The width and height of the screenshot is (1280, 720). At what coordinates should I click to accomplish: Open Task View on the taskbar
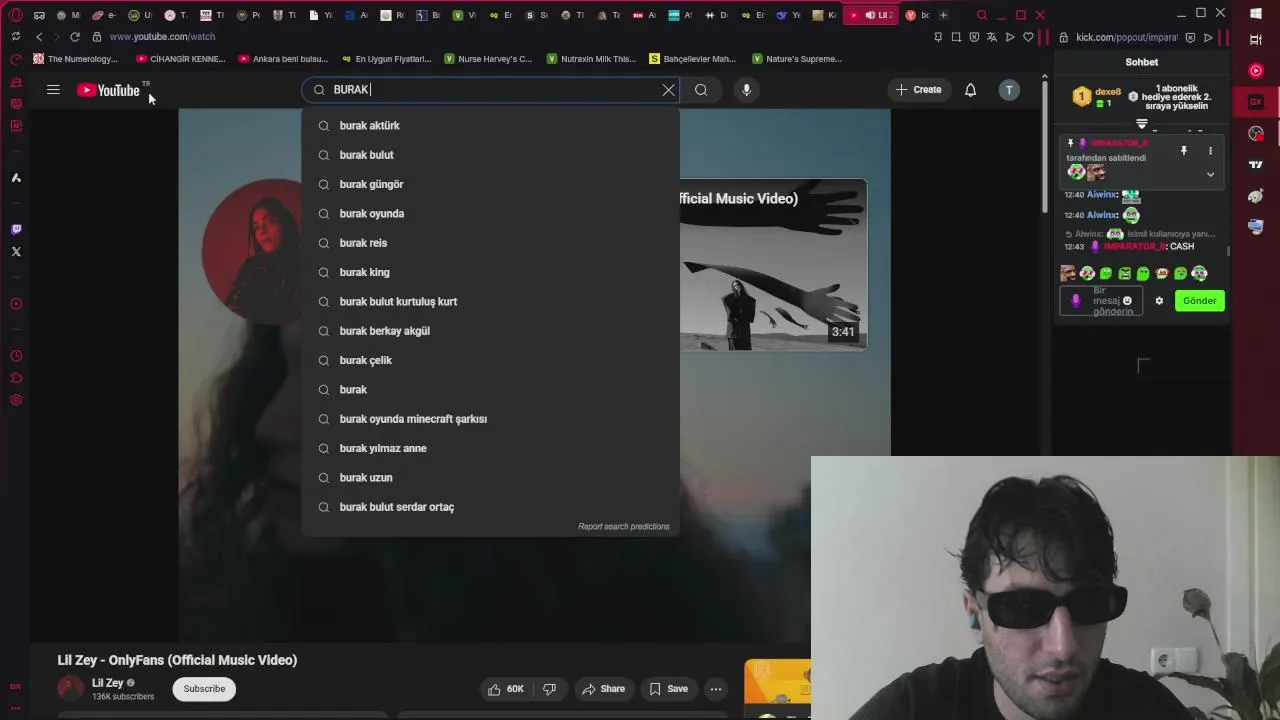1256,40
